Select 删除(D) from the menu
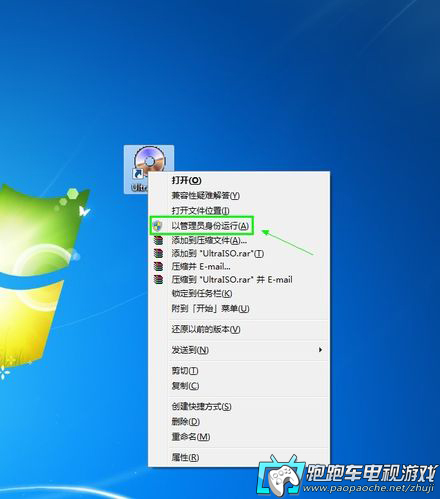The width and height of the screenshot is (440, 499). [239, 421]
